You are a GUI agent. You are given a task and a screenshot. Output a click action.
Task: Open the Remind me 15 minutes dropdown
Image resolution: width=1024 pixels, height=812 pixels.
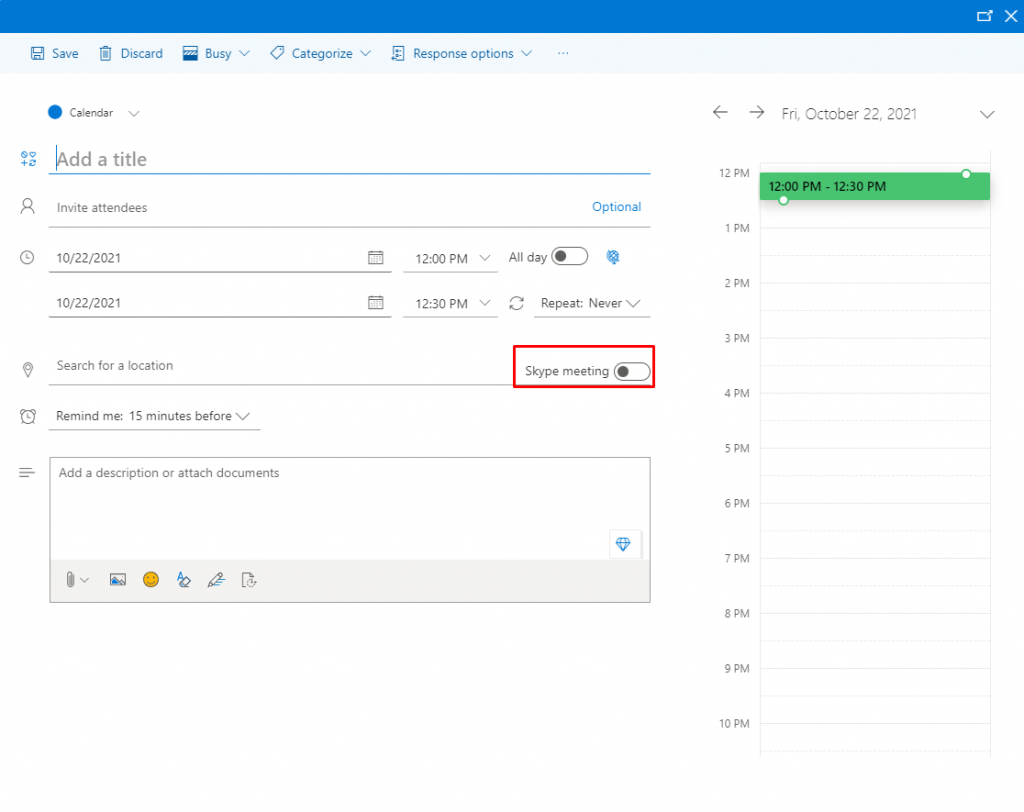click(154, 416)
